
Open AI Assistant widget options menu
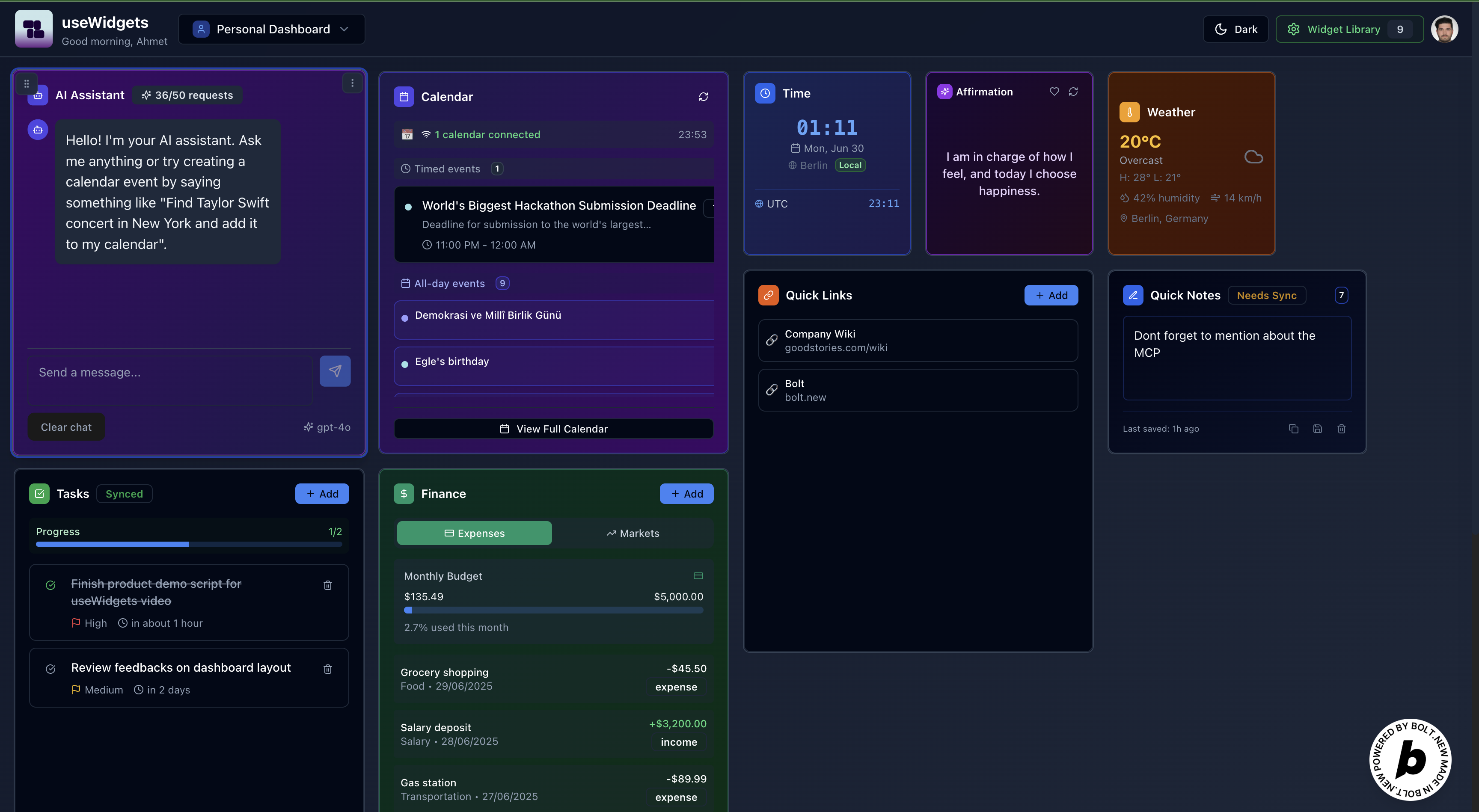[353, 83]
